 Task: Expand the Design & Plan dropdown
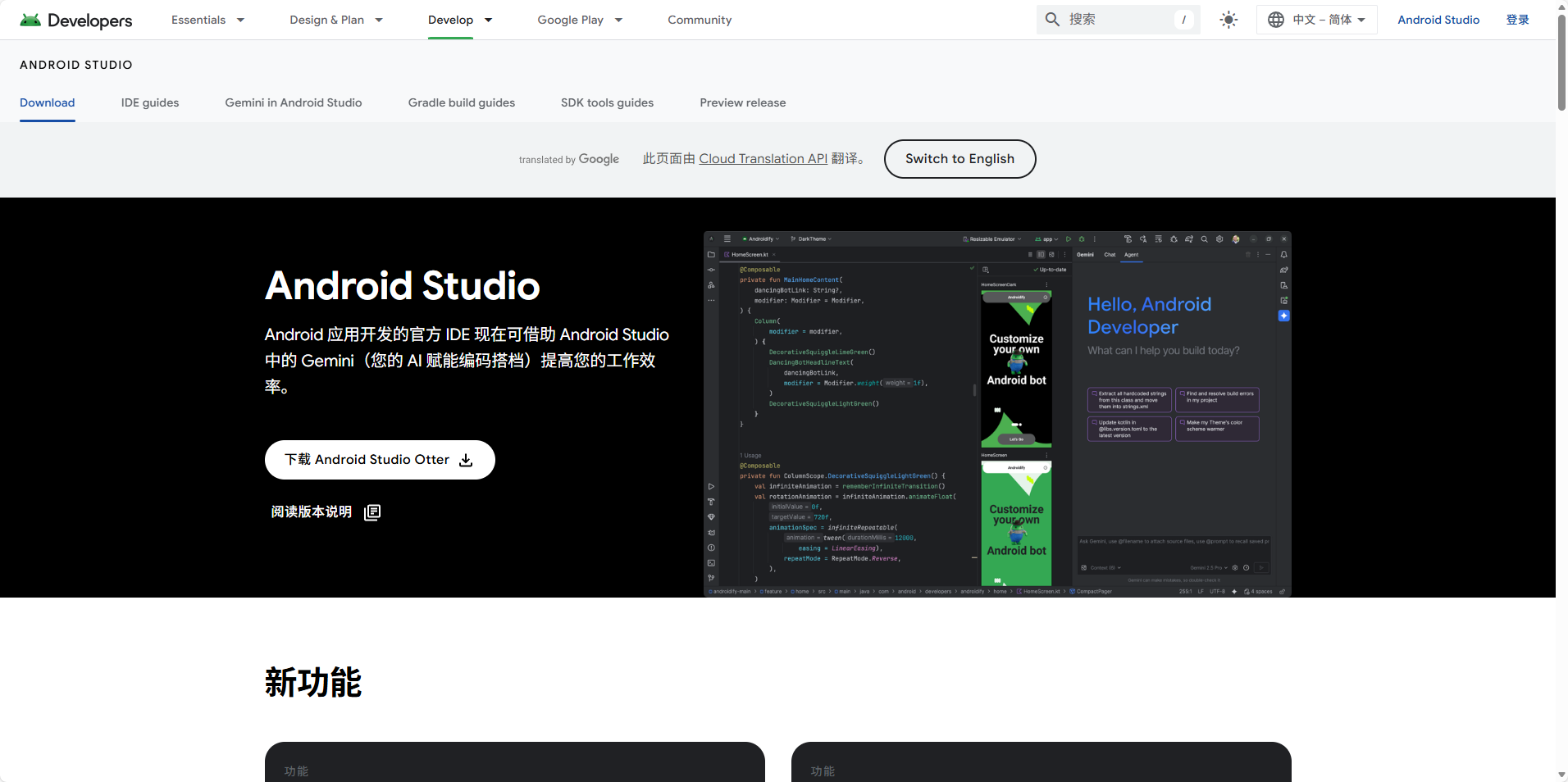379,20
